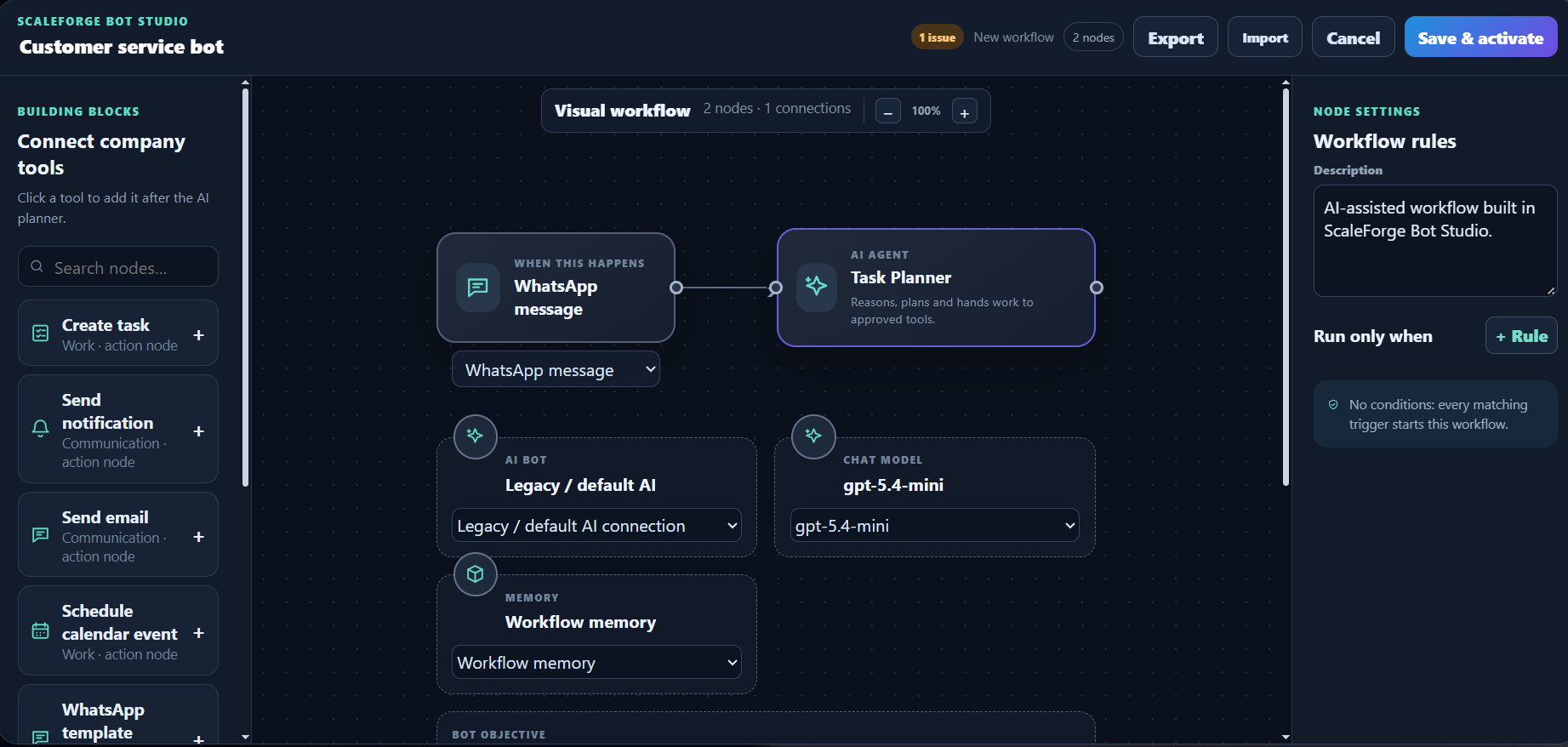Click WhatsApp message node output connector
The image size is (1568, 747).
click(676, 288)
